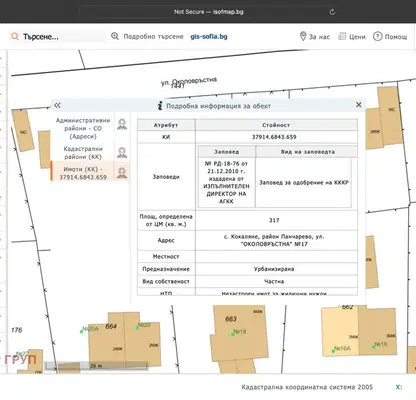This screenshot has width=416, height=400.
Task: Click the stamp icon next to Имоти (КК)
Action: click(x=122, y=173)
